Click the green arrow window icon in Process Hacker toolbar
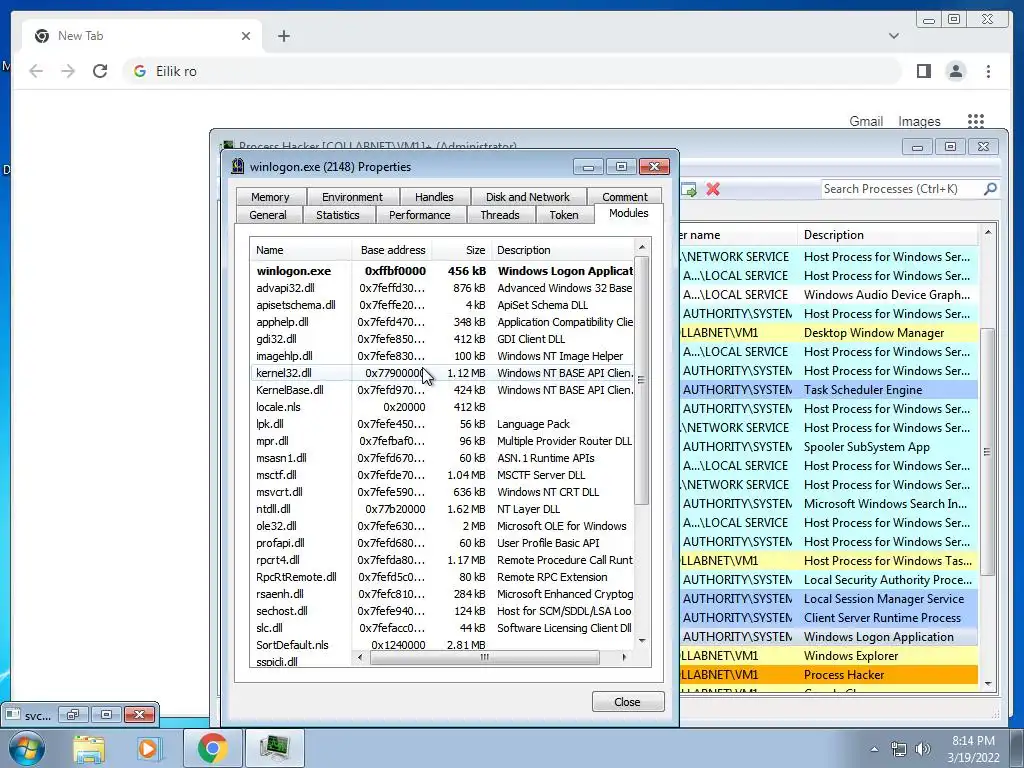The width and height of the screenshot is (1024, 768). tap(688, 189)
